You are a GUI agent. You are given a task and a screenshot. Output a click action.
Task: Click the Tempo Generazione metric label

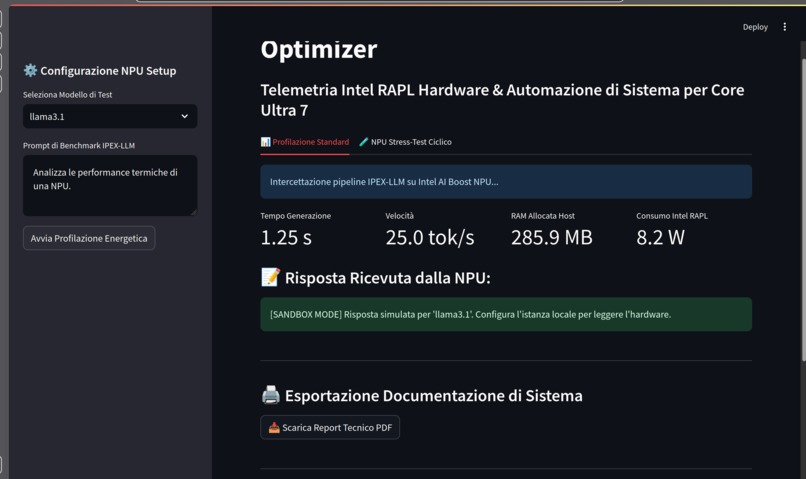296,216
